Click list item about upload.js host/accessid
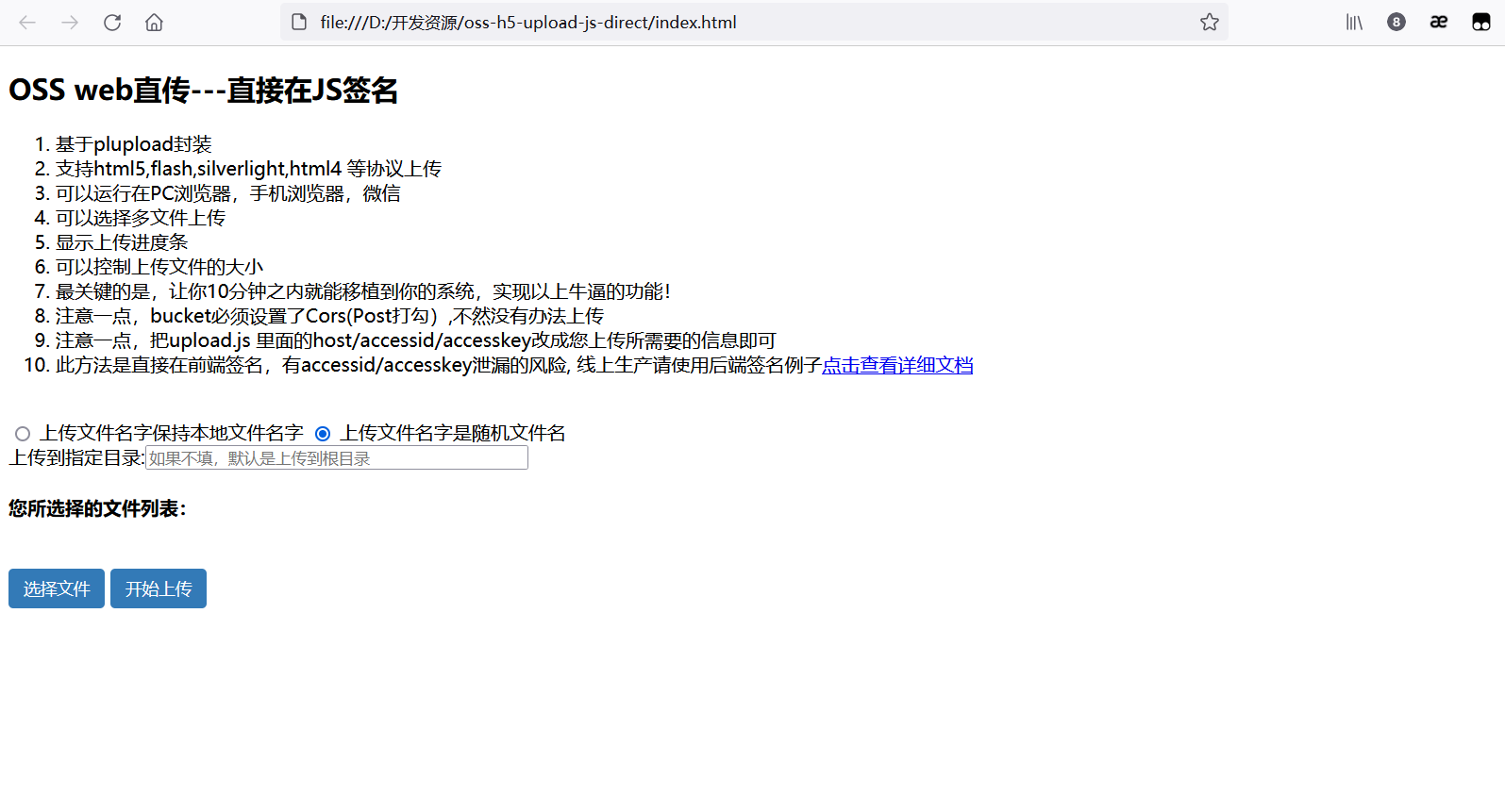This screenshot has height=812, width=1505. [x=416, y=340]
